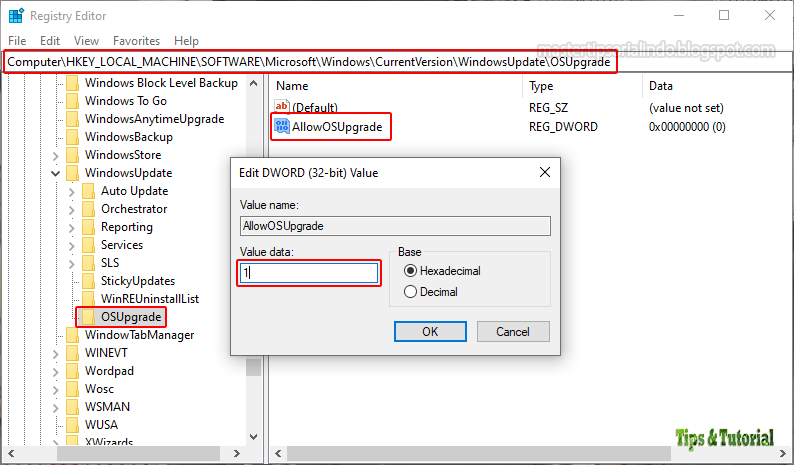Expand the Wordpad tree node
Viewport: 794px width, 465px height.
56,371
